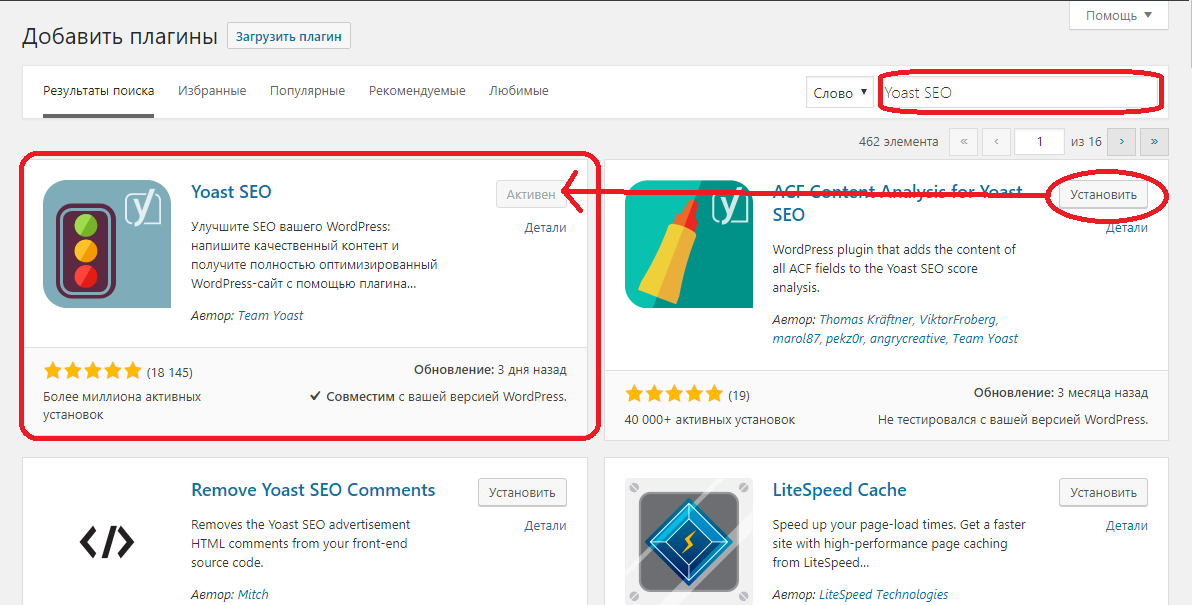Image resolution: width=1192 pixels, height=605 pixels.
Task: Click the Обновление: 3 дня назад text
Action: (490, 370)
